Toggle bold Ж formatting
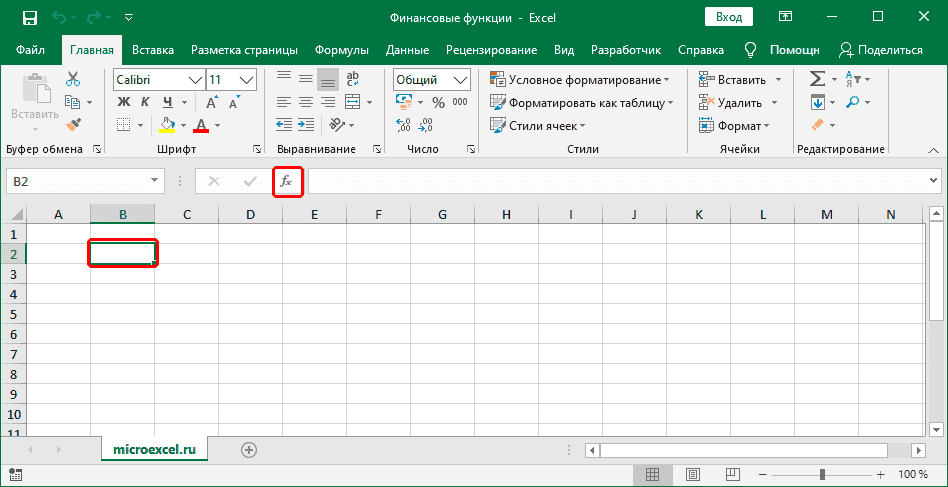 coord(124,102)
